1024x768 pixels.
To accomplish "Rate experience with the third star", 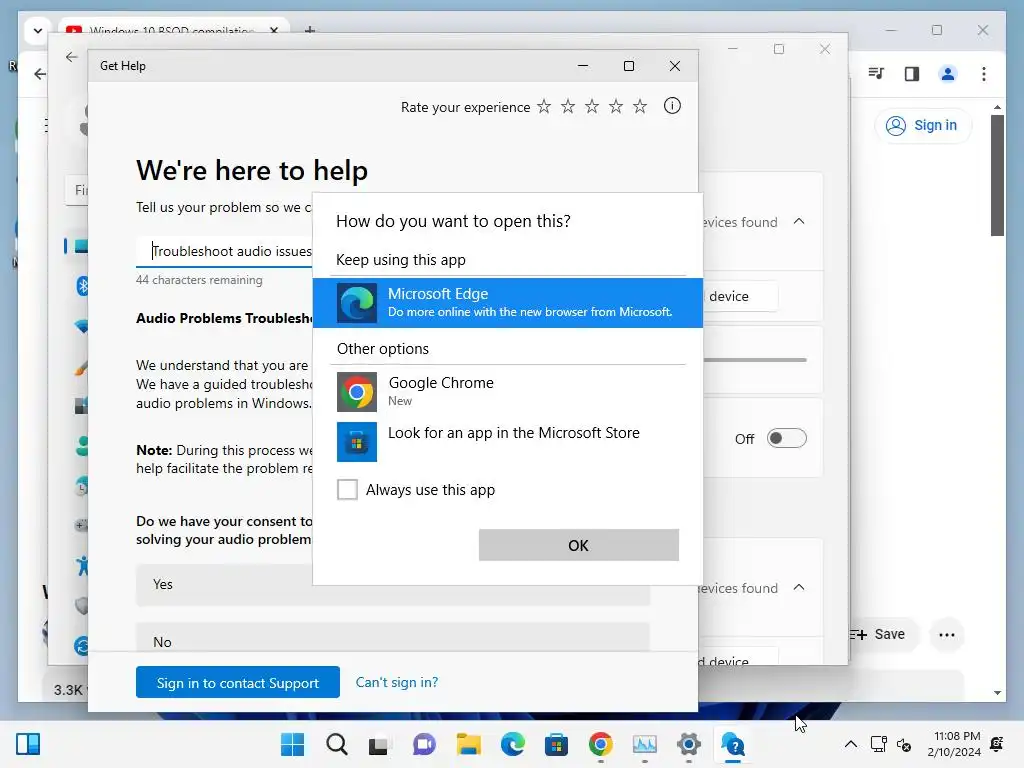I will tap(592, 106).
